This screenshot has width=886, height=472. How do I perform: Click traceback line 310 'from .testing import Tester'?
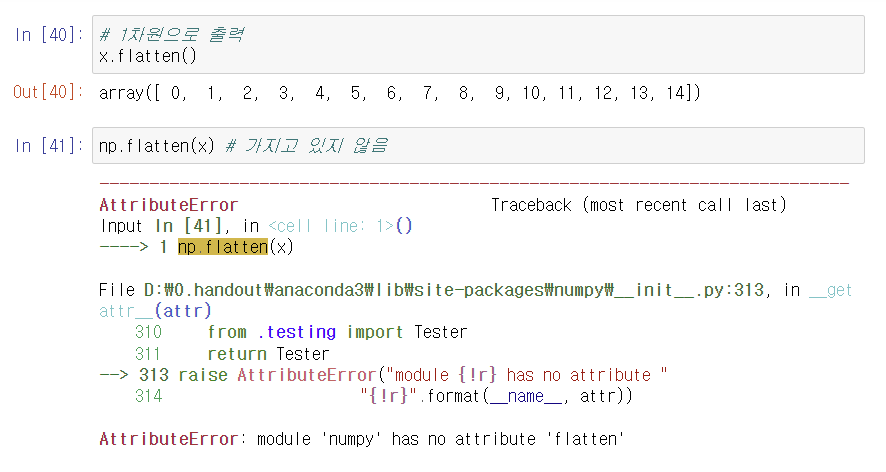(x=301, y=332)
